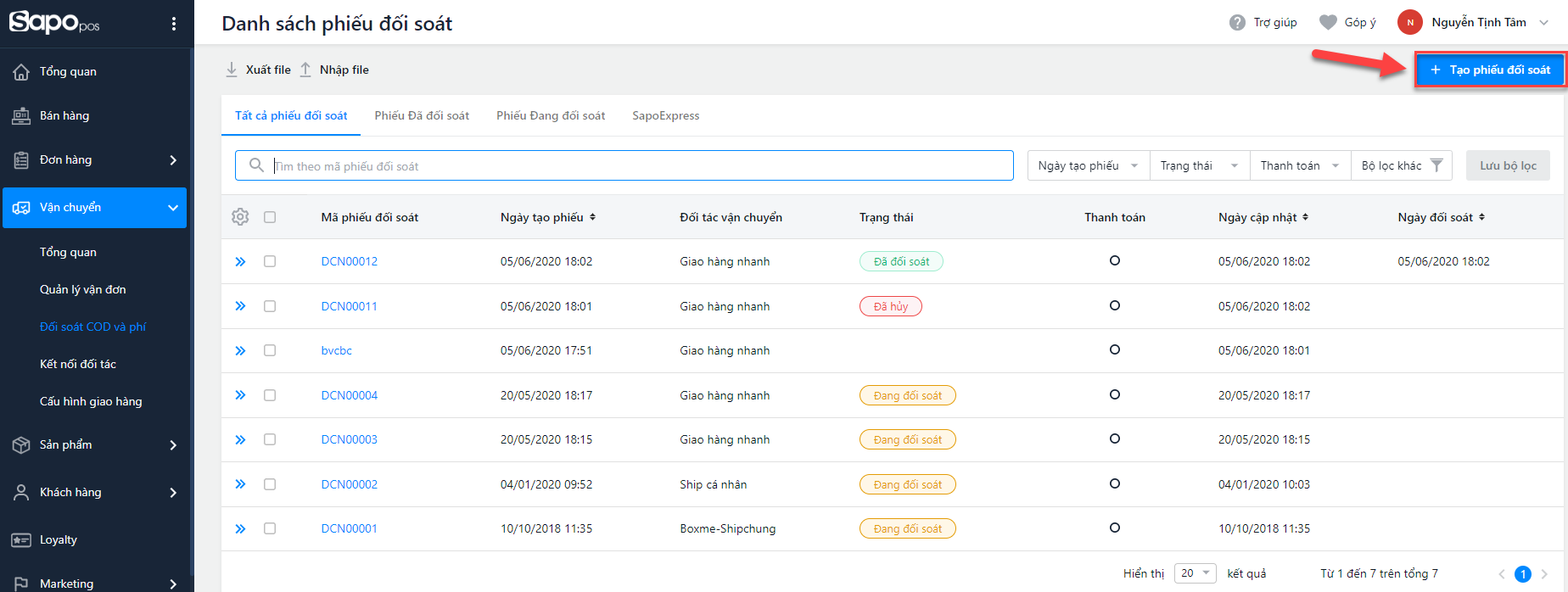Click the Trợ giúp help icon

(x=1237, y=23)
